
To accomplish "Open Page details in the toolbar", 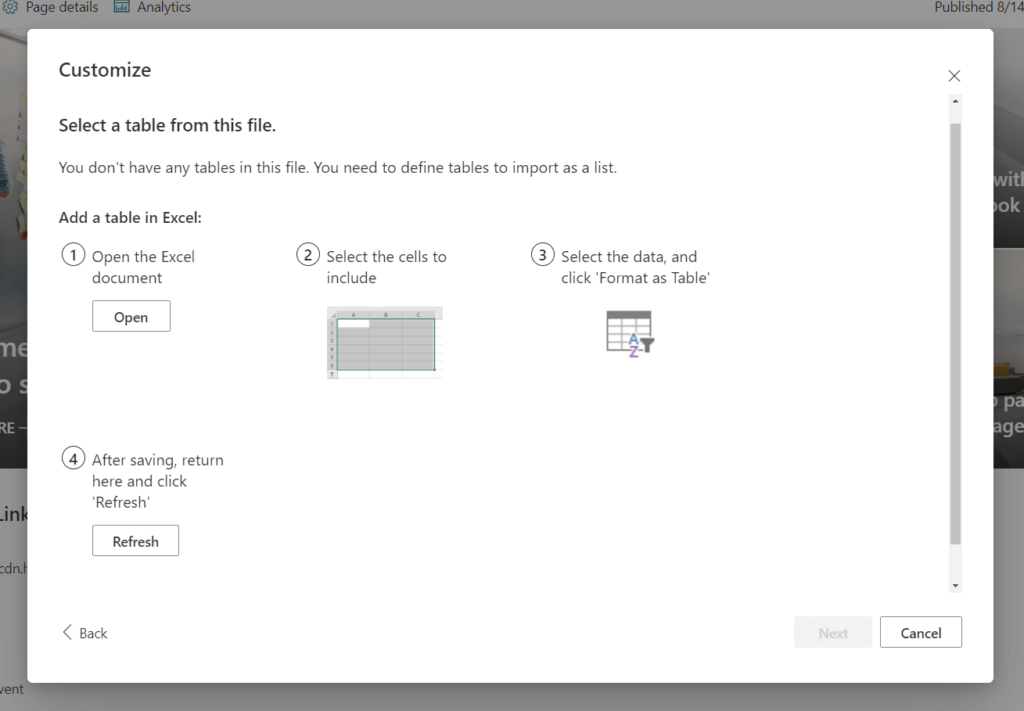I will click(51, 7).
